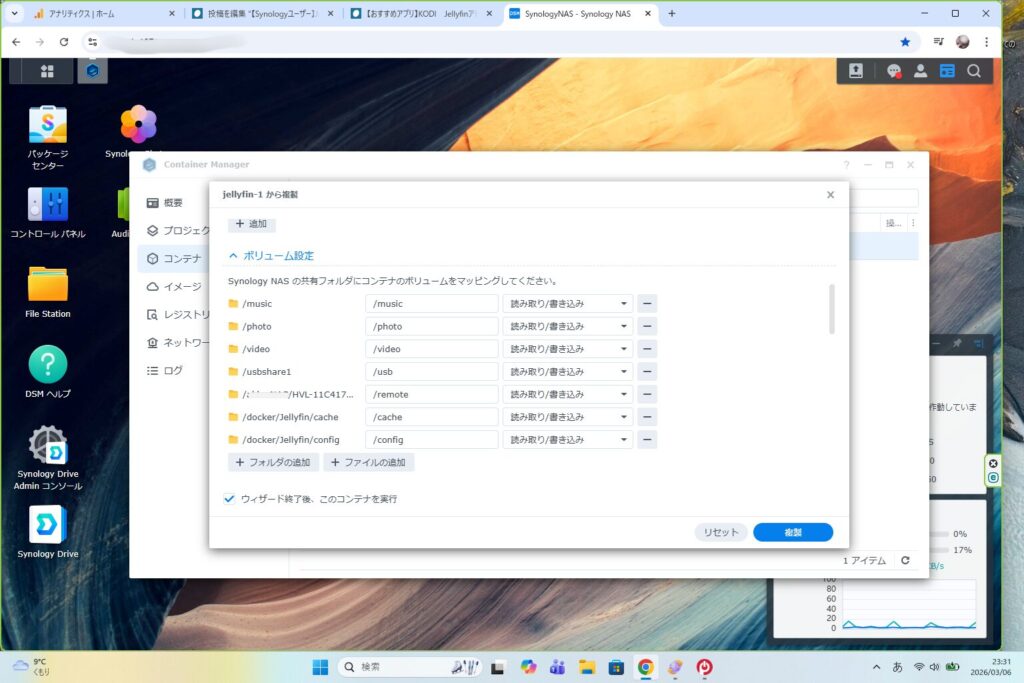Open the DSM search magnifier icon
Viewport: 1024px width, 683px height.
[973, 71]
